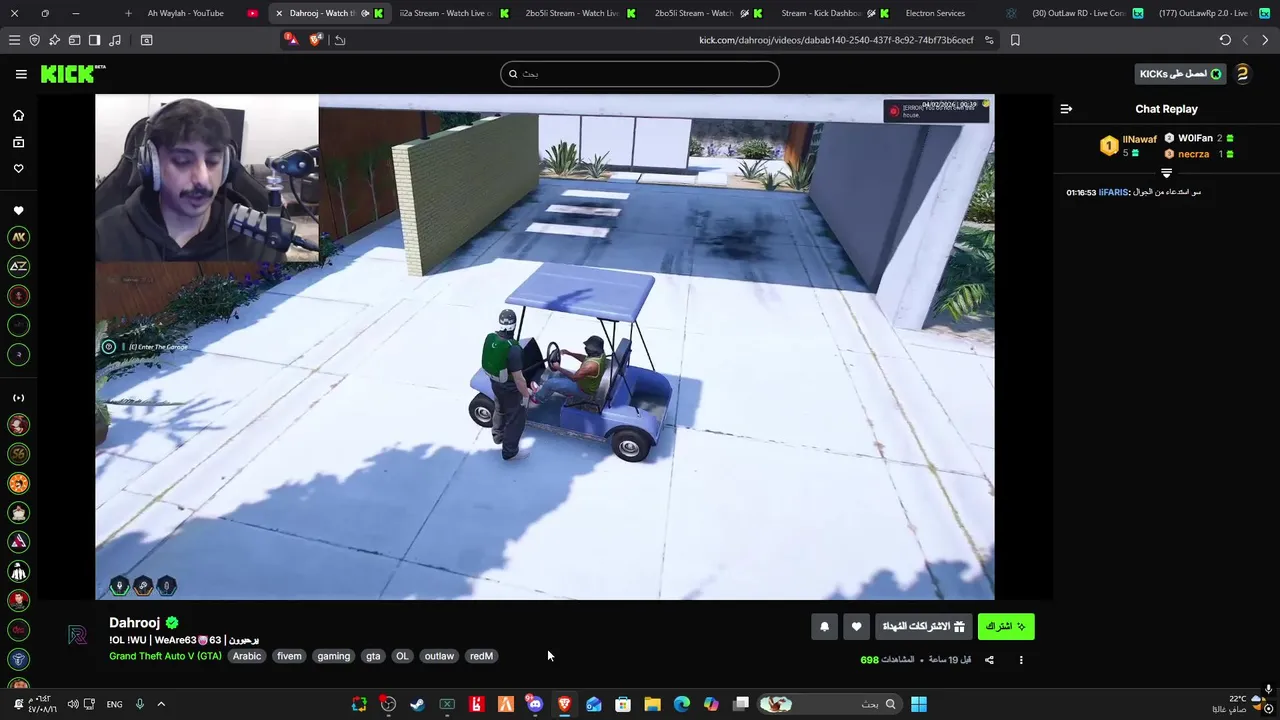Open Grand Theft Auto V (GTA) category link

(165, 656)
